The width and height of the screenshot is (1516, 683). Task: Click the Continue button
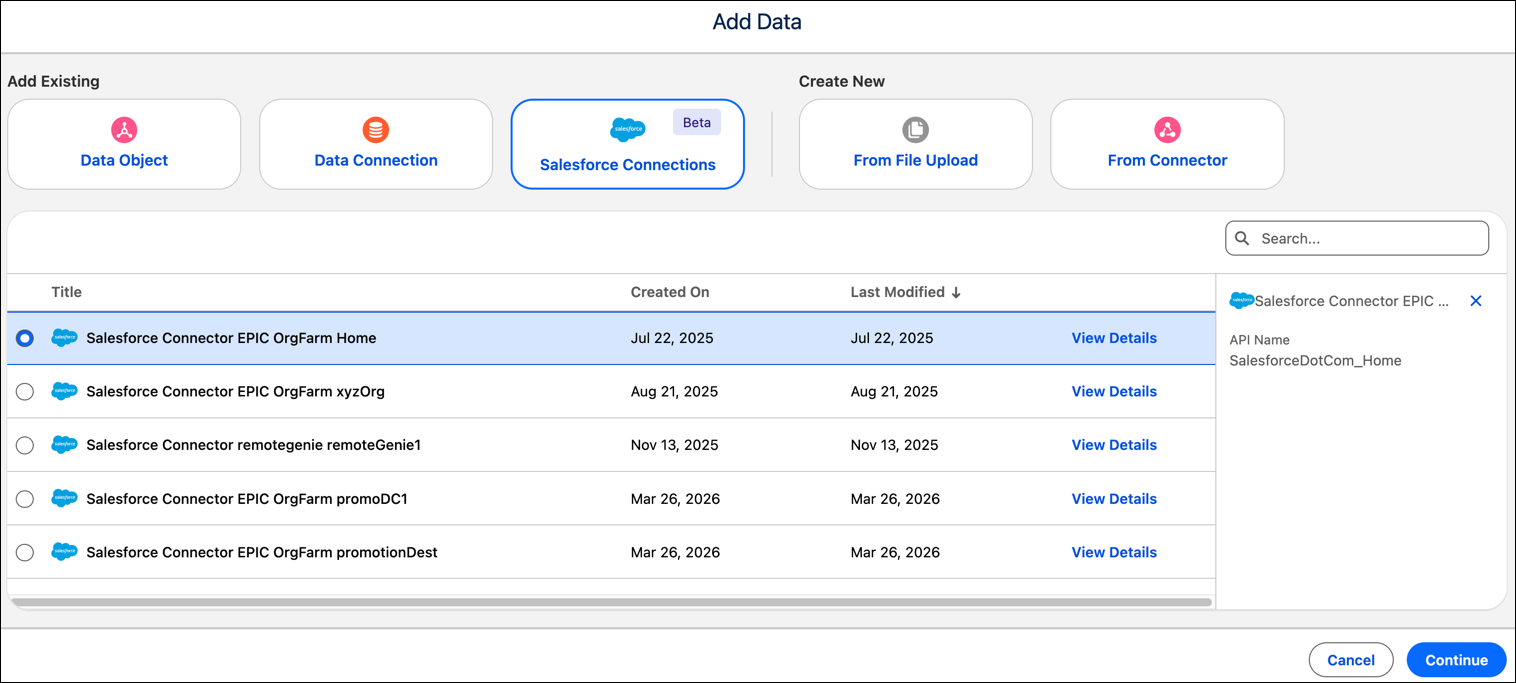(x=1457, y=660)
